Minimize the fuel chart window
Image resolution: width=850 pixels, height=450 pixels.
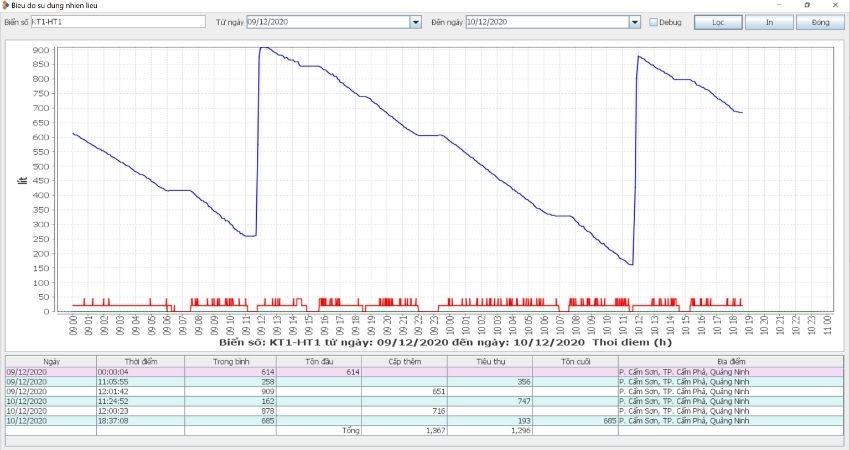click(x=779, y=5)
